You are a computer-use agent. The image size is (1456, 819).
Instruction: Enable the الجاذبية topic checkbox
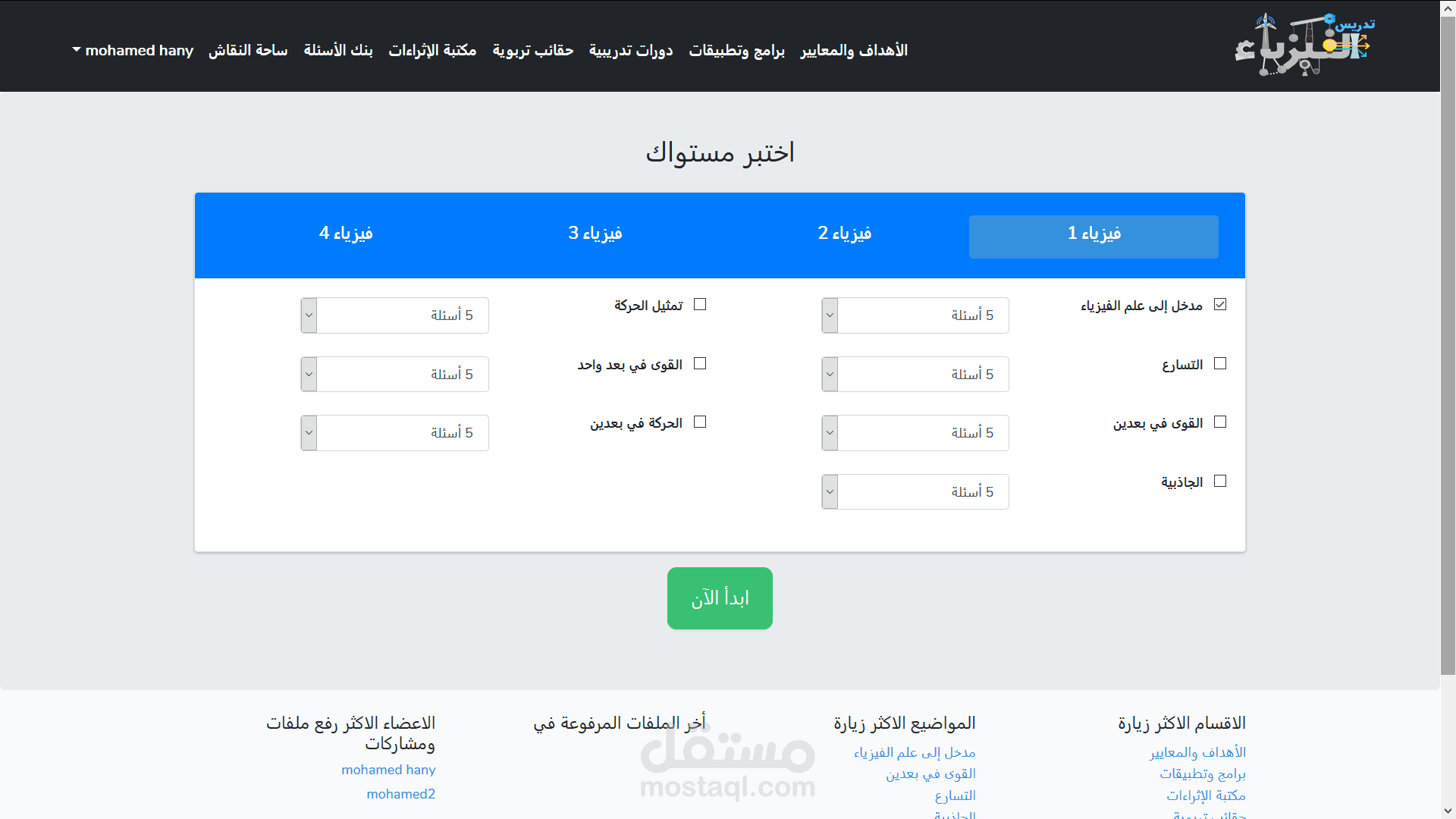(x=1220, y=482)
